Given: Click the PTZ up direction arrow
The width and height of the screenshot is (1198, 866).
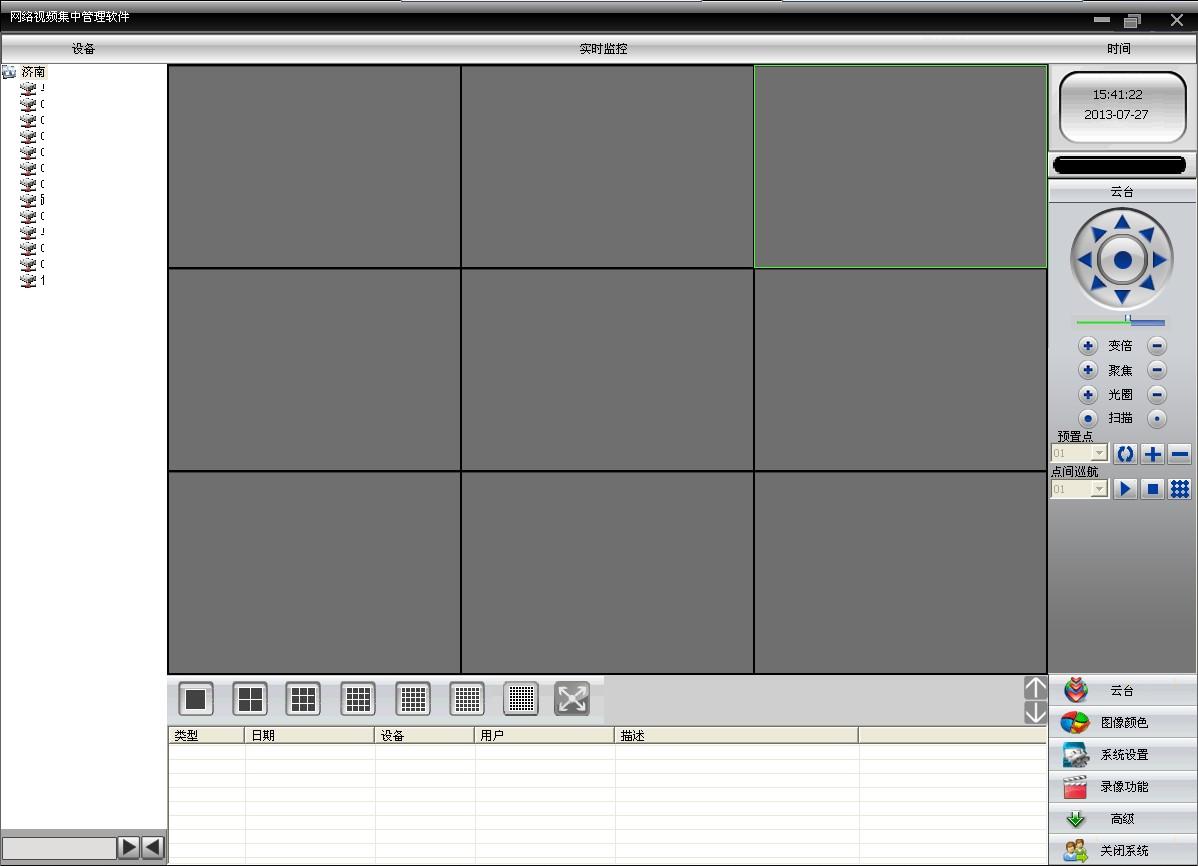Looking at the screenshot, I should tap(1122, 222).
